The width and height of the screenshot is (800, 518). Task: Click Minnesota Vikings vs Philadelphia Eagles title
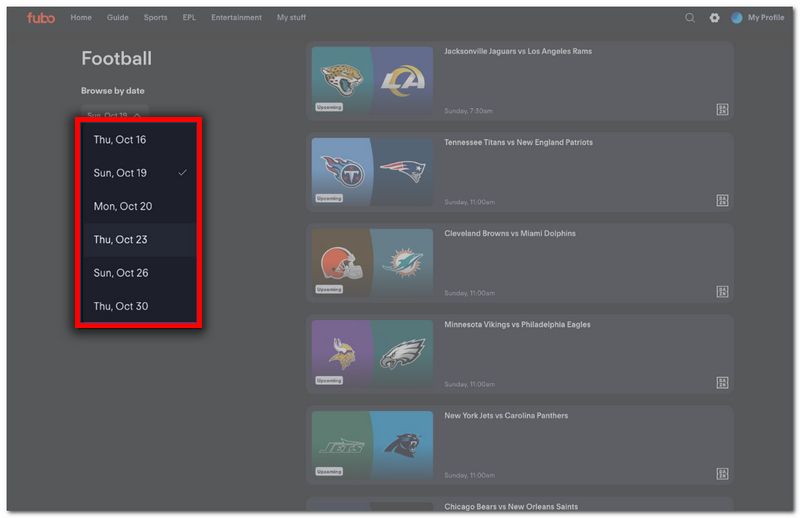pyautogui.click(x=517, y=325)
